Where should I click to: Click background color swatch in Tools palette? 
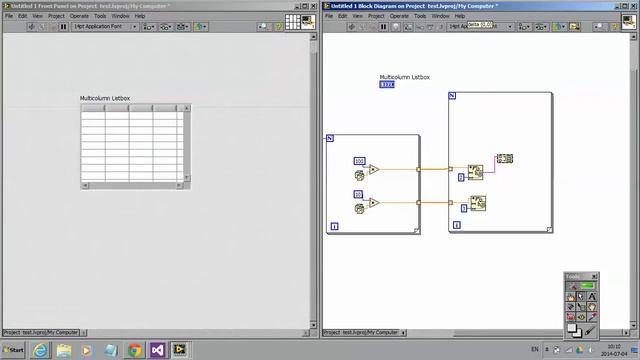[x=577, y=333]
